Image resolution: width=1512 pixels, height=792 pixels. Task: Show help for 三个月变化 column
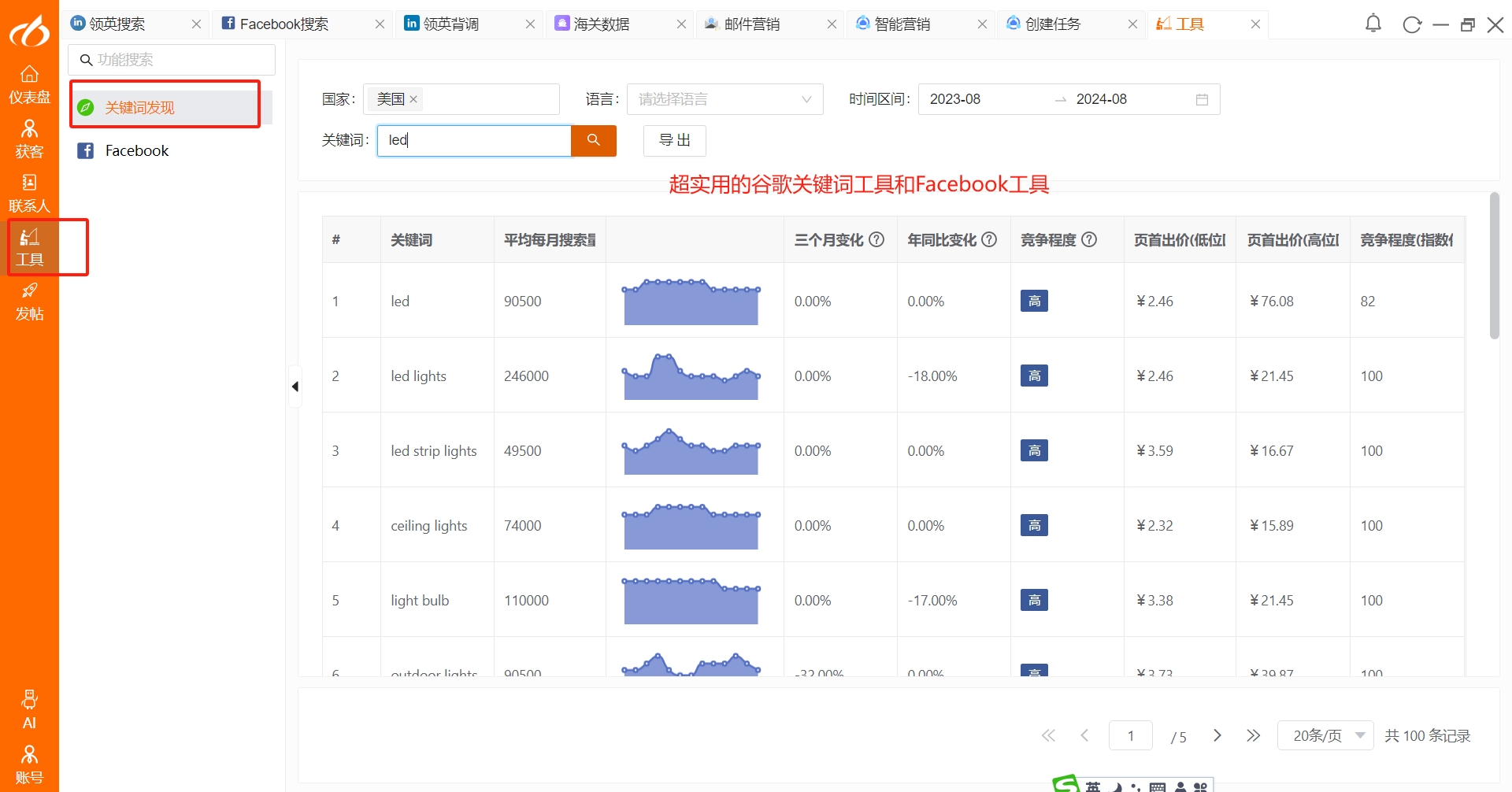pos(876,239)
